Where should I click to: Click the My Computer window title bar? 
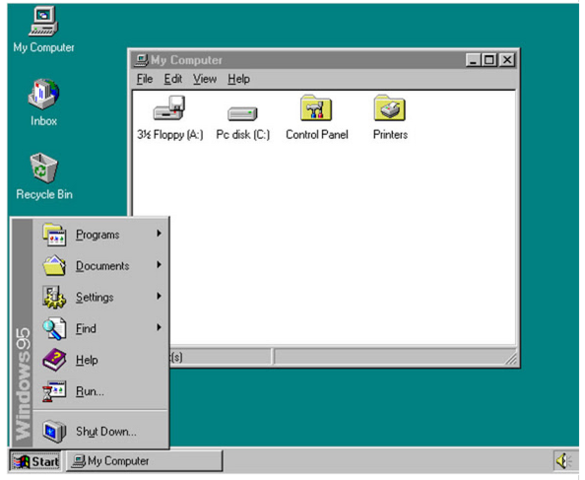[x=324, y=60]
